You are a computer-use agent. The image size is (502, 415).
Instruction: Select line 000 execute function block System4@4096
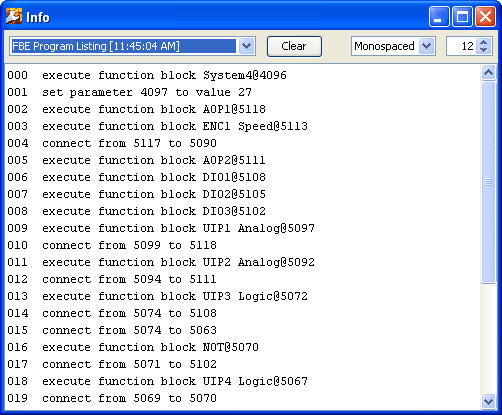point(147,75)
